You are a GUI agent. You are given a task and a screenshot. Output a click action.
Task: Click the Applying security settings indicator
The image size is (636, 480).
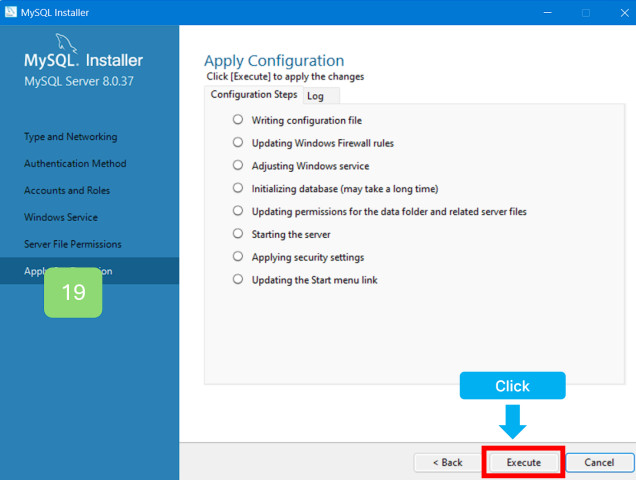[x=238, y=256]
